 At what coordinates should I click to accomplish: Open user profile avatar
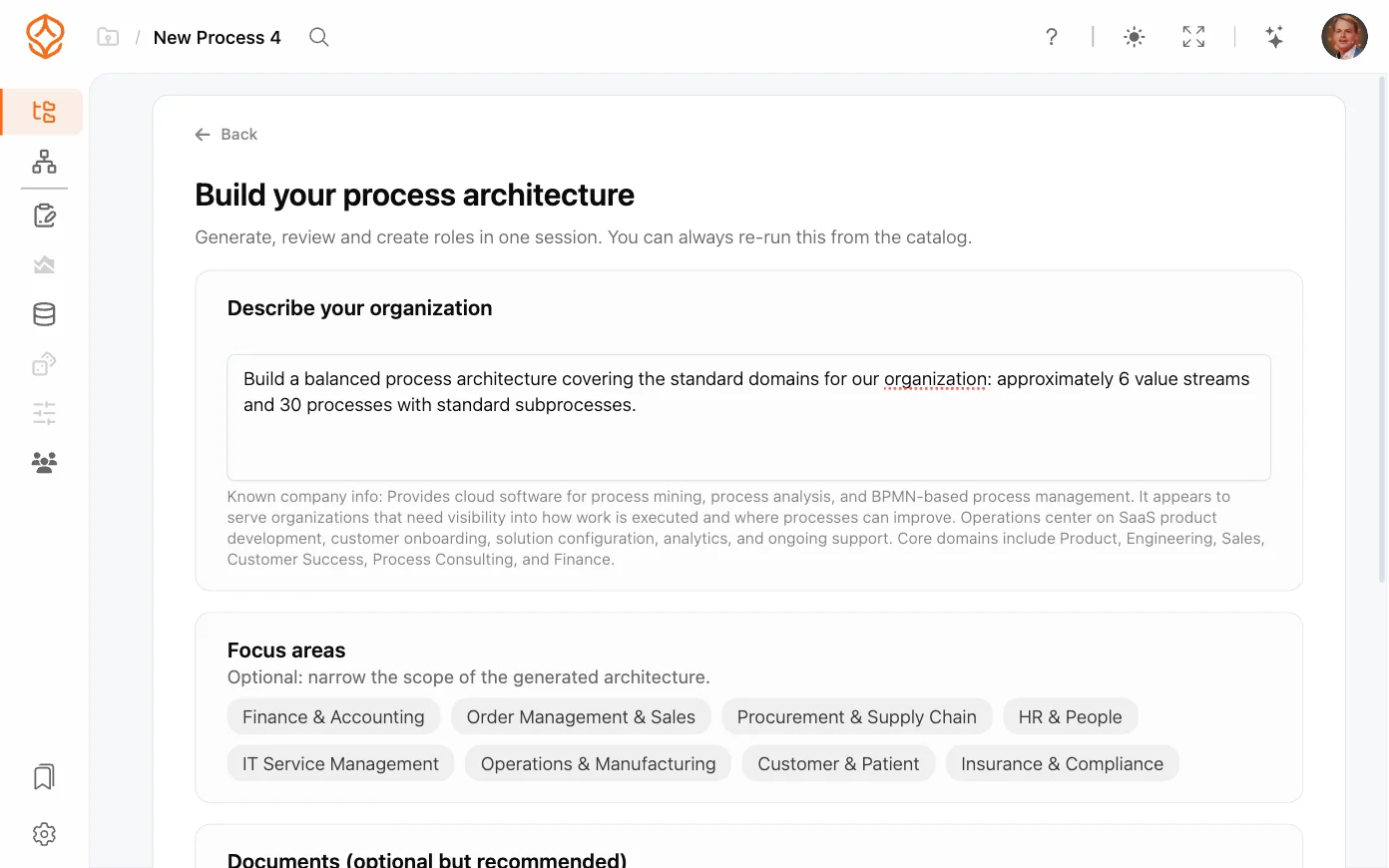[1344, 37]
